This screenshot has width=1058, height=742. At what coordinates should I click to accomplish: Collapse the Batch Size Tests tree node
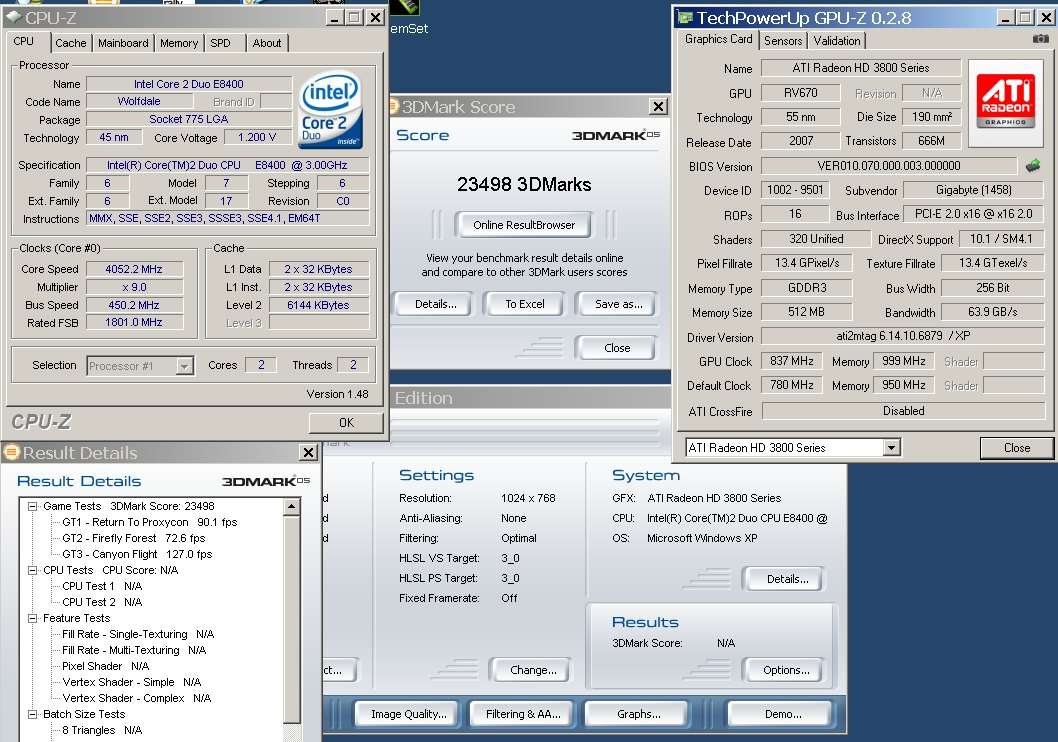click(32, 714)
